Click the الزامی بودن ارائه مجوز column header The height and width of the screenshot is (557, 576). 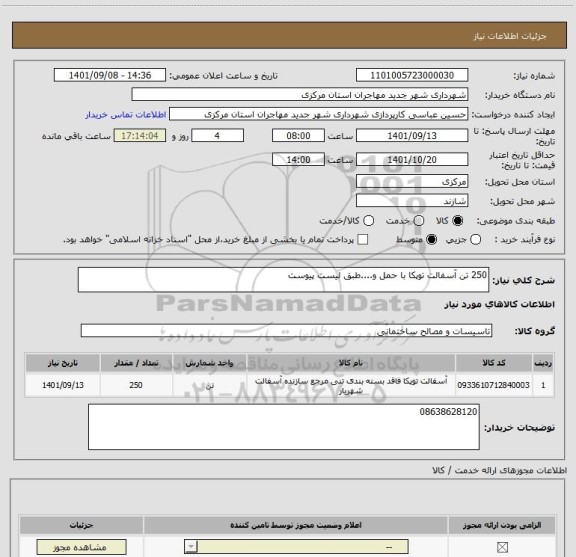pos(502,525)
